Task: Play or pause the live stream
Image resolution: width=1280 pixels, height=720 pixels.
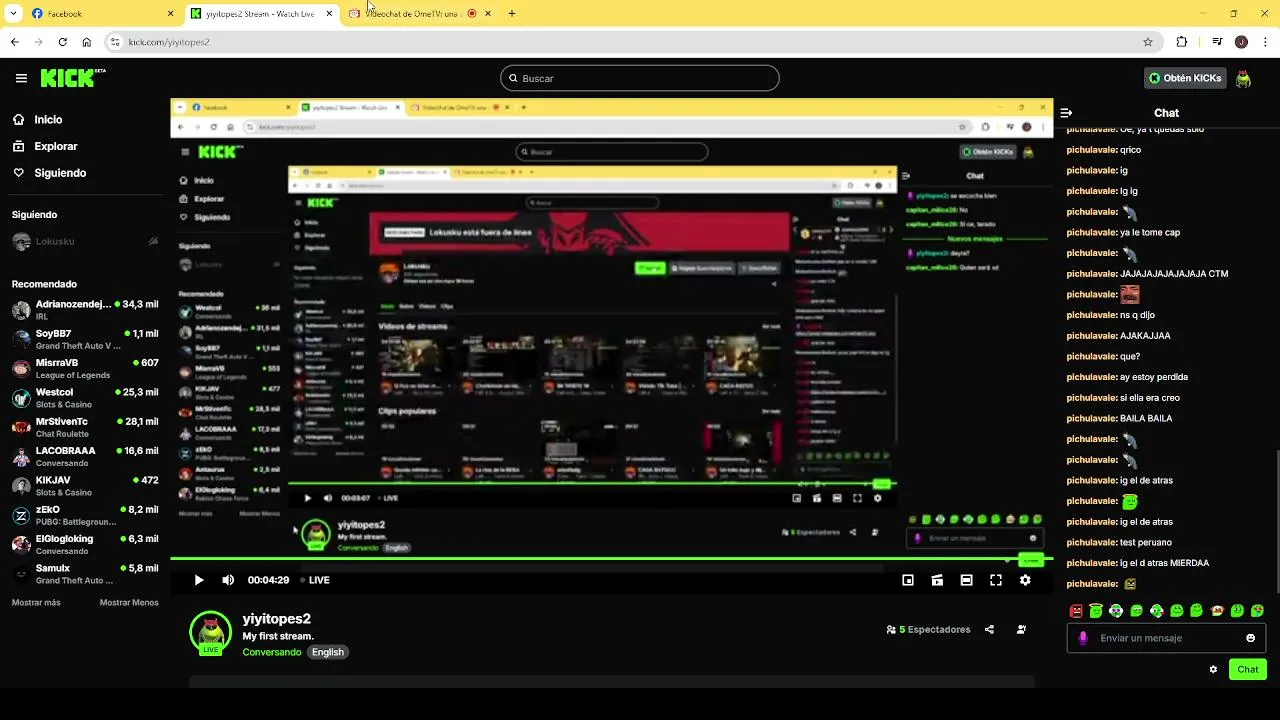Action: (x=199, y=580)
